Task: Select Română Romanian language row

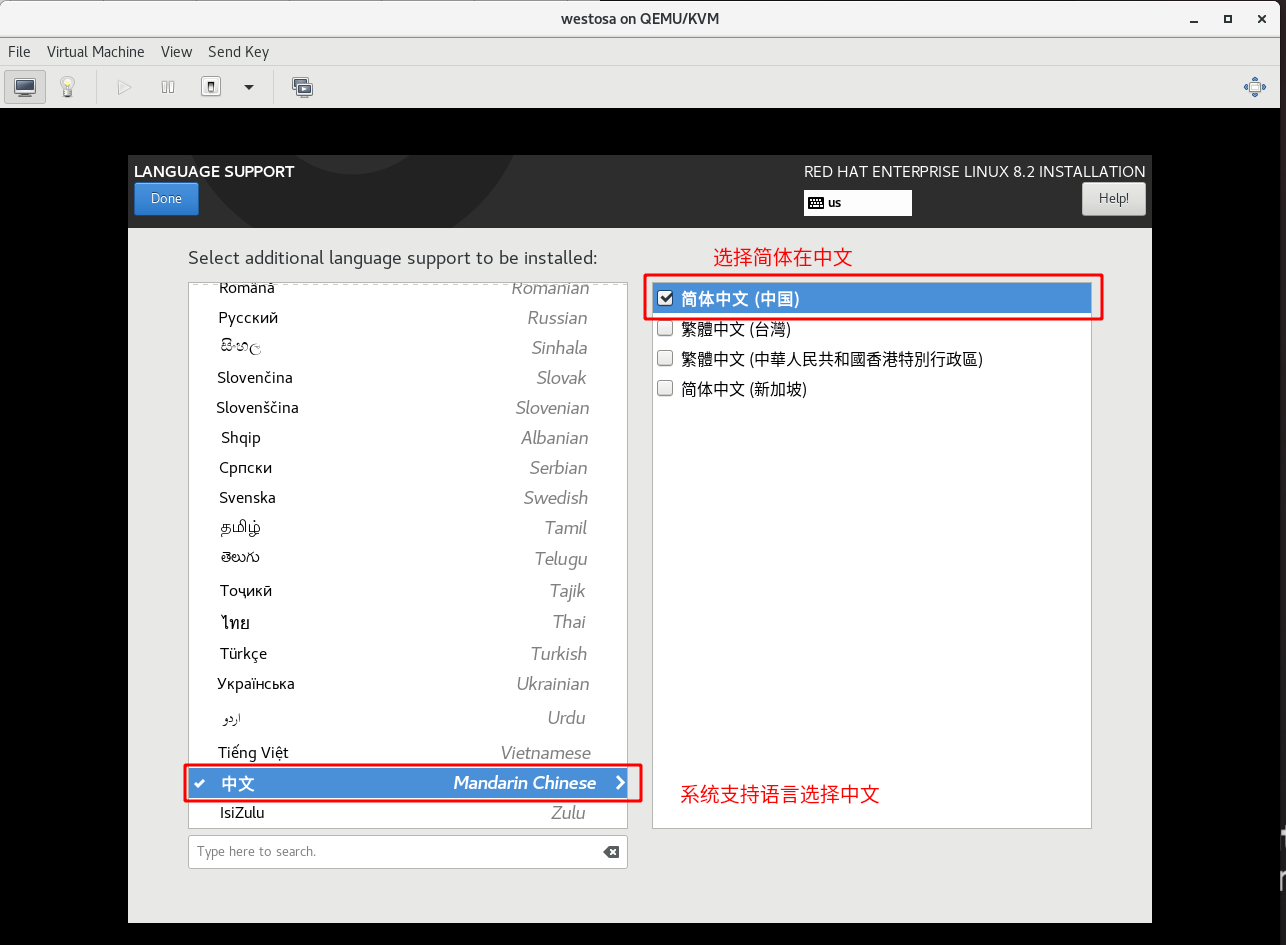Action: (x=408, y=290)
